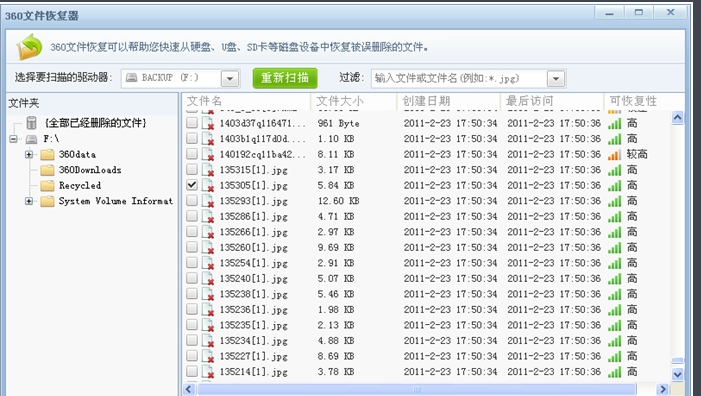This screenshot has width=701, height=396.
Task: Click the 360Downloads folder icon
Action: pyautogui.click(x=47, y=170)
